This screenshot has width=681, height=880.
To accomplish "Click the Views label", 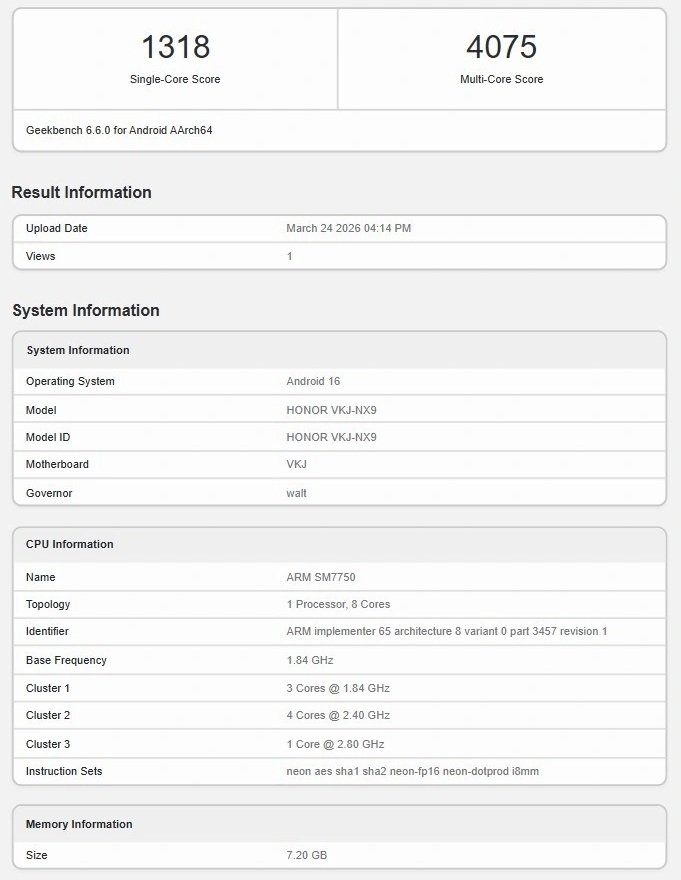I will [40, 256].
